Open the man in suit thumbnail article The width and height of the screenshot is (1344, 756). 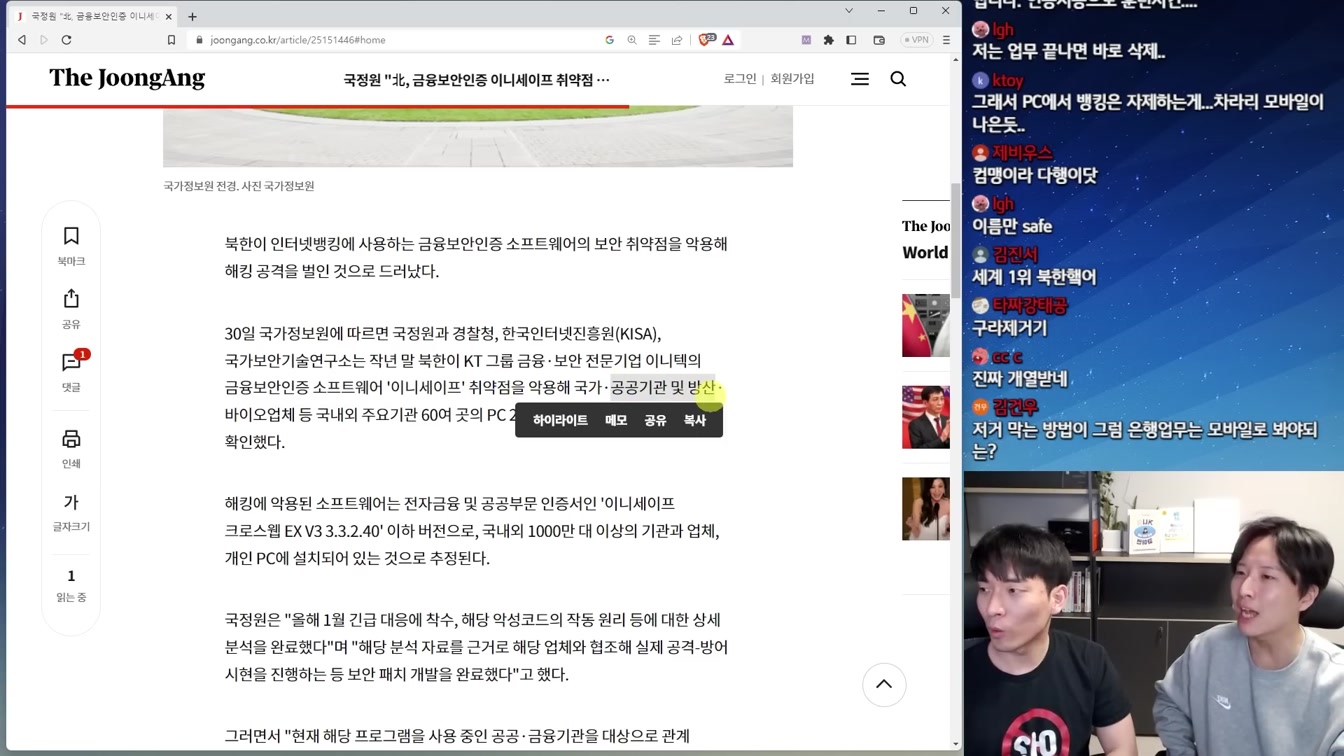coord(926,417)
